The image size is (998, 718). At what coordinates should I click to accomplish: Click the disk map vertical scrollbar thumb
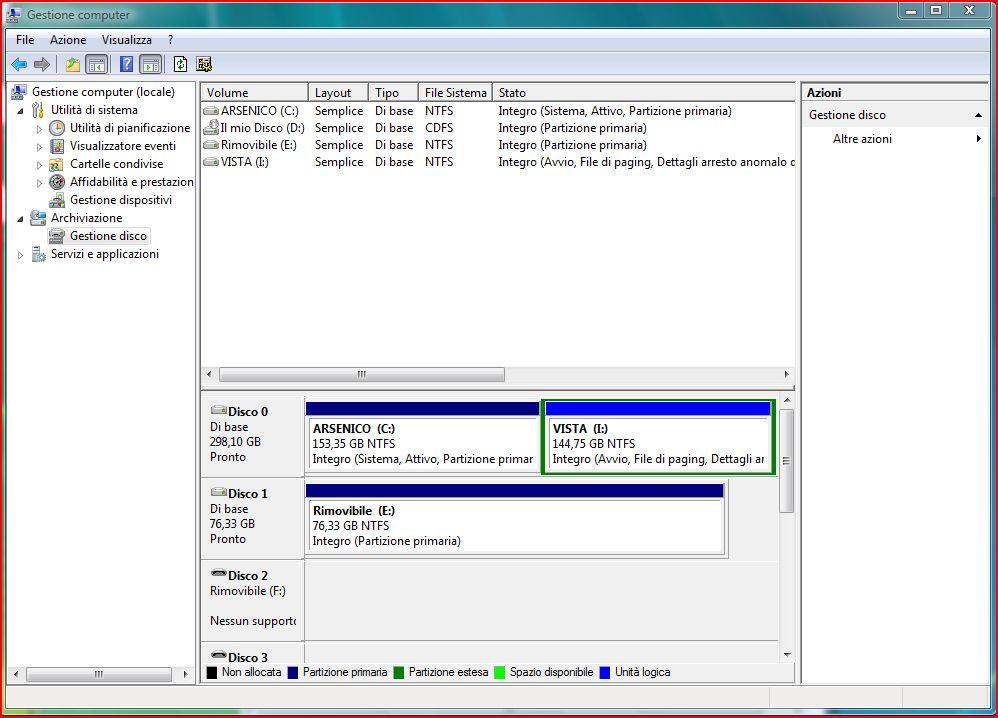click(x=787, y=461)
